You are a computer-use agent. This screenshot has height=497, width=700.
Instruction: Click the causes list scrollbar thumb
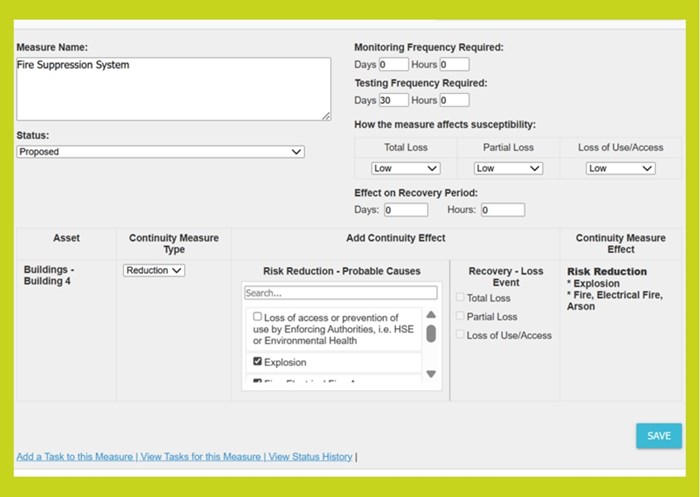[431, 334]
